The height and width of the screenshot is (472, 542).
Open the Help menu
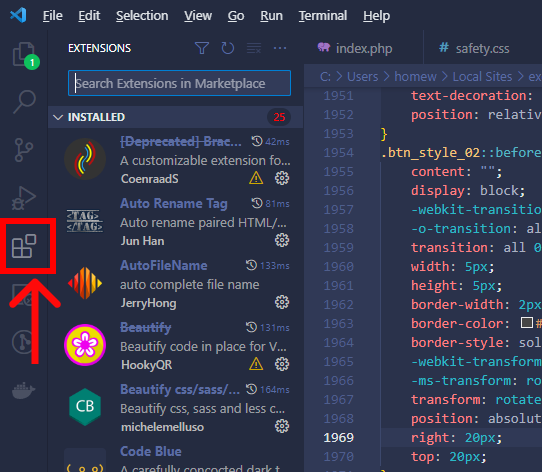click(x=376, y=16)
